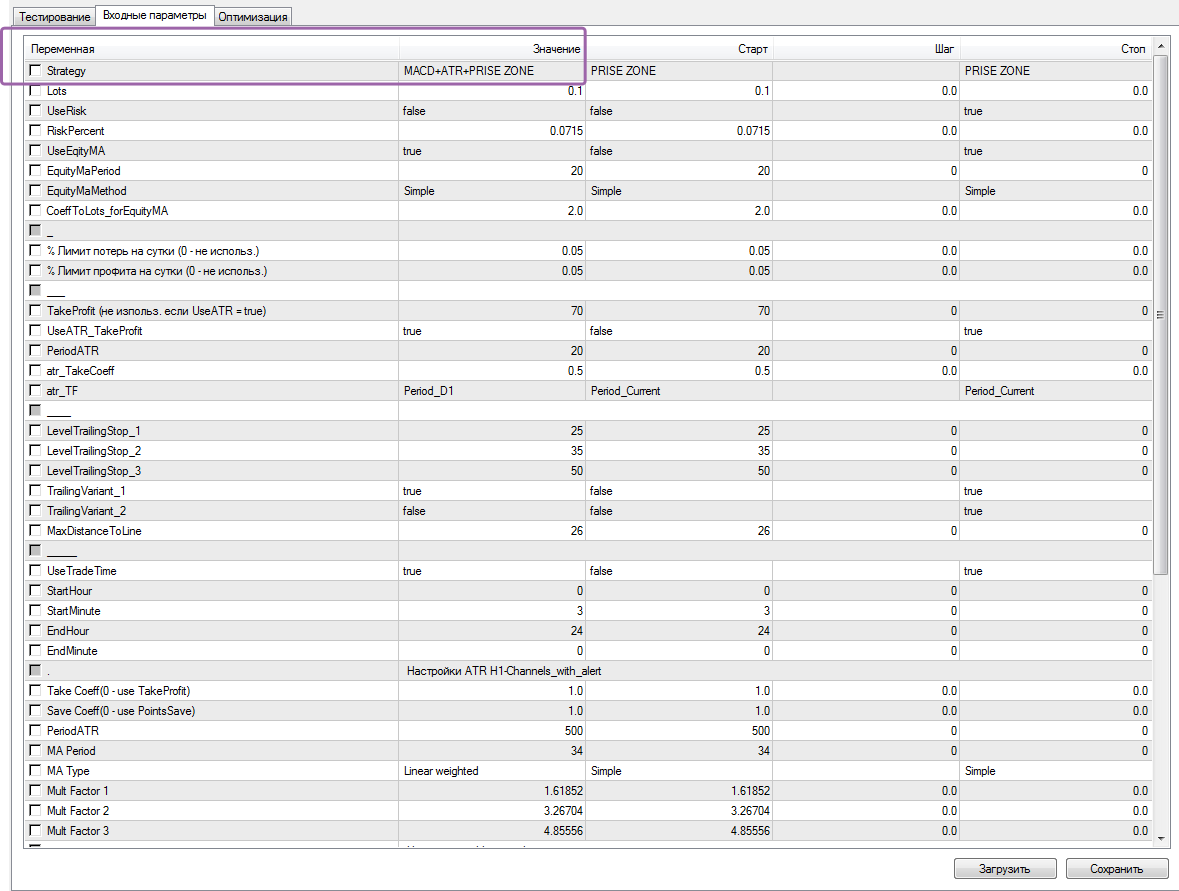The height and width of the screenshot is (891, 1179).
Task: Select Mult Factor 2 value 3.26704
Action: click(x=492, y=811)
